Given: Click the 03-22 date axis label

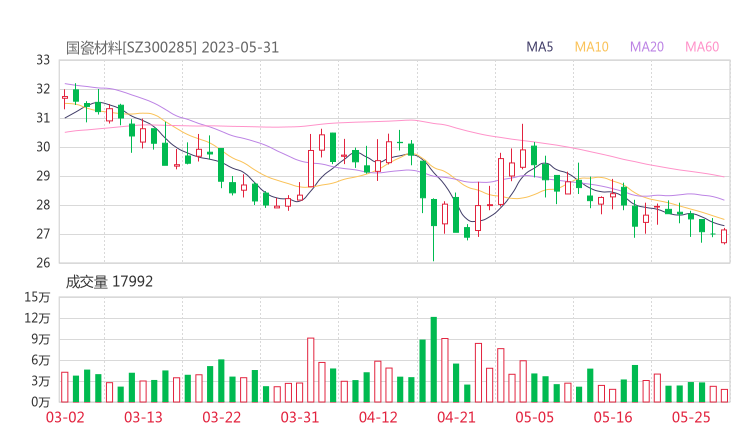Looking at the screenshot, I should [221, 417].
